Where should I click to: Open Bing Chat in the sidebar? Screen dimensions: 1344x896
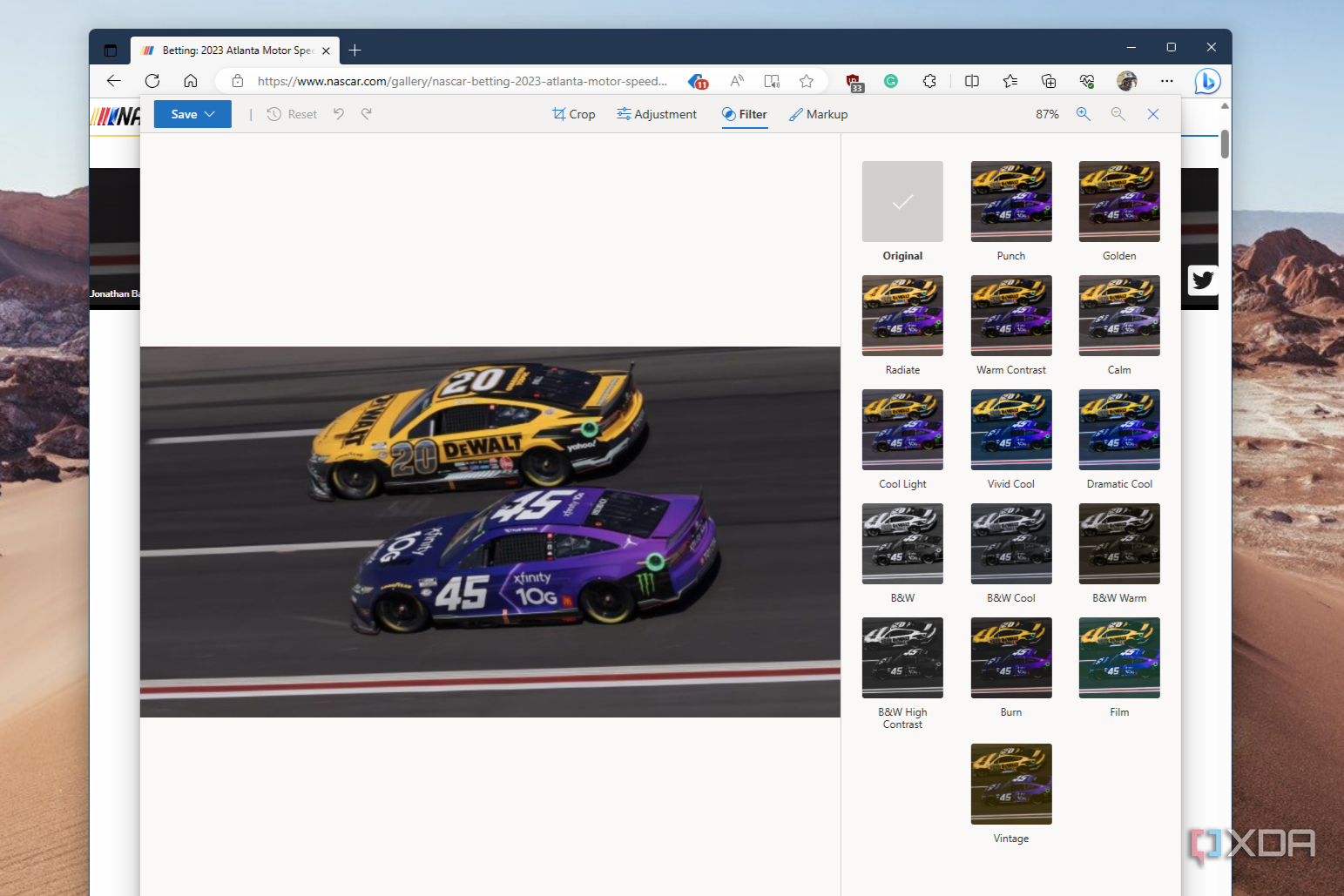[x=1207, y=81]
